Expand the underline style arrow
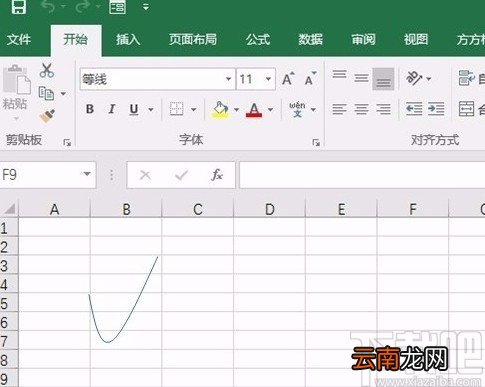 [151, 109]
